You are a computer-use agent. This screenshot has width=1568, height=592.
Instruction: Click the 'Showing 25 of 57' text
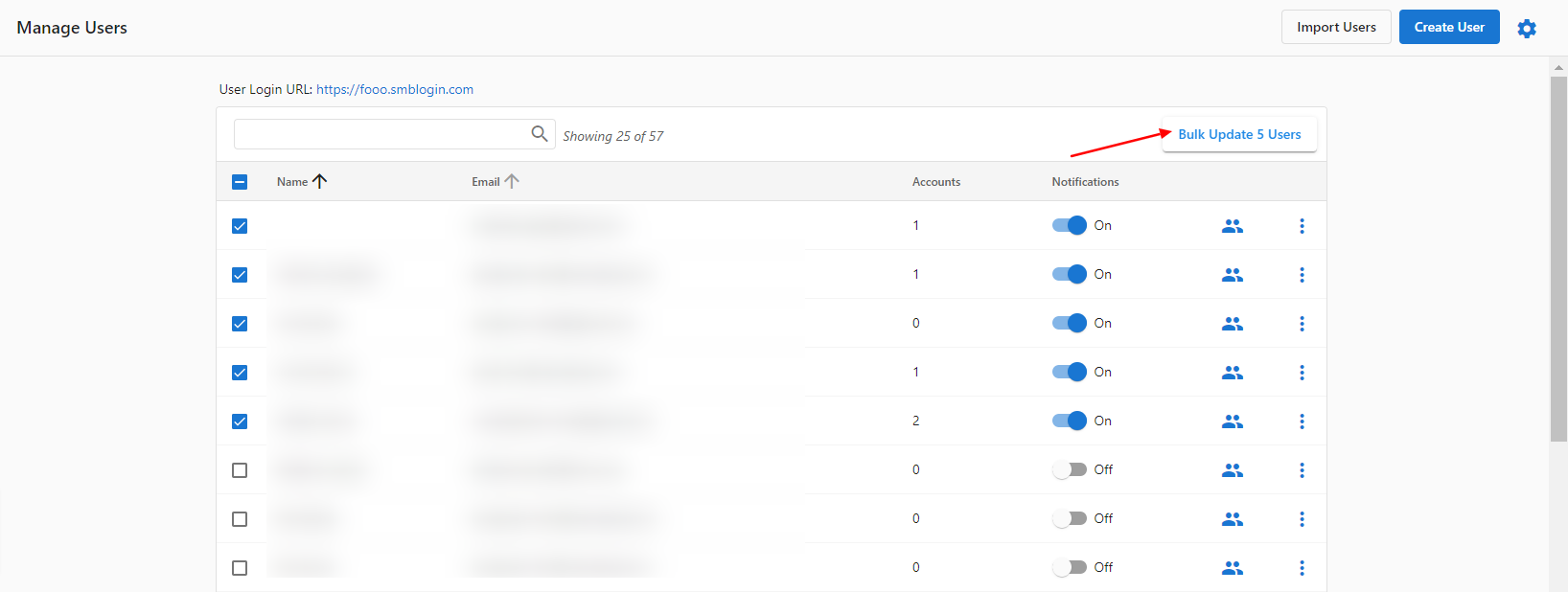[x=613, y=136]
